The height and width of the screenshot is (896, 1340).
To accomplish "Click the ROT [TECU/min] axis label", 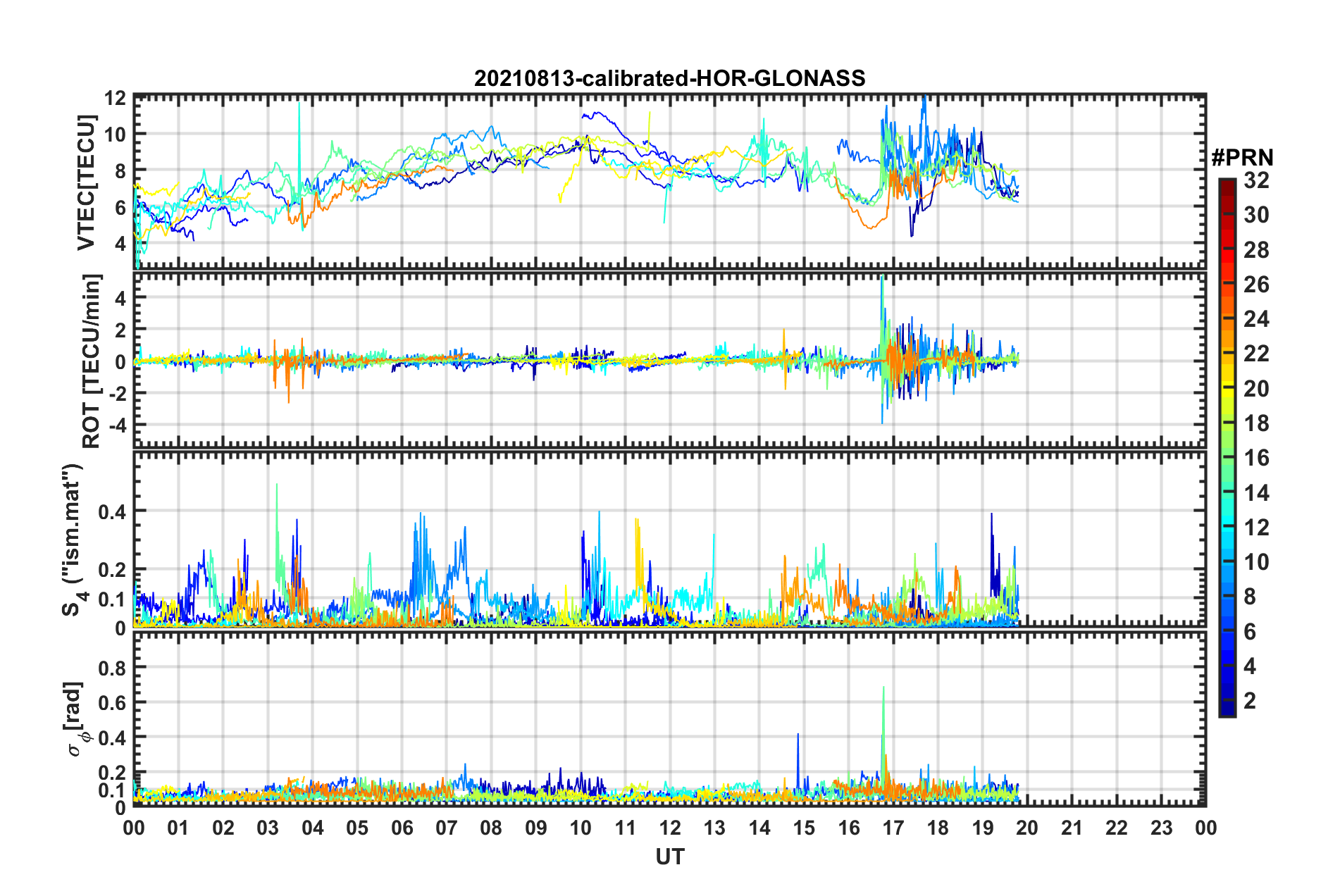I will click(x=91, y=361).
